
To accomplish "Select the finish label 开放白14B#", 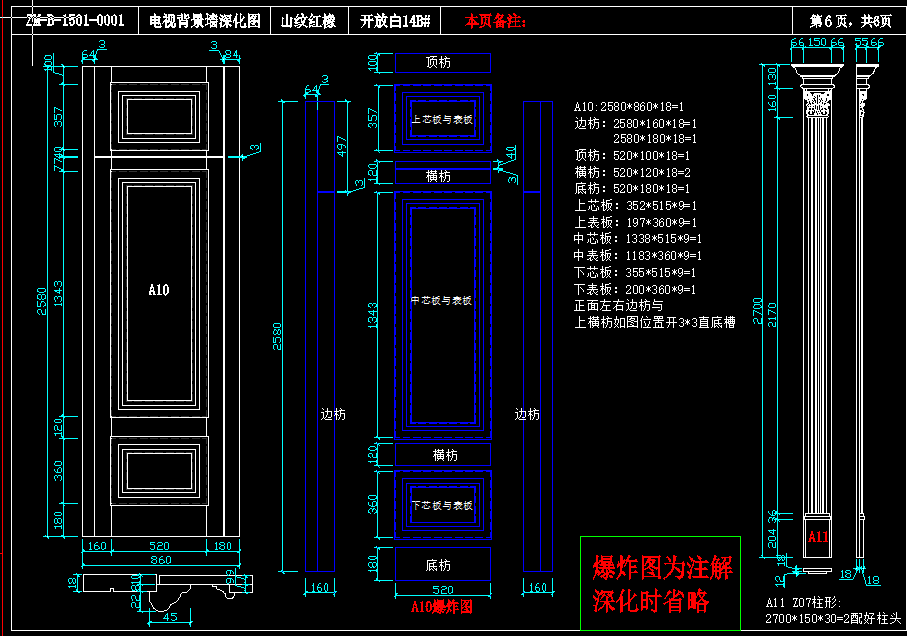I will [x=395, y=21].
